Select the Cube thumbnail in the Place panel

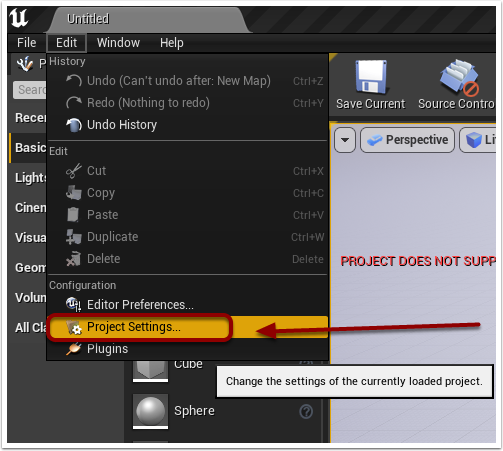(x=150, y=371)
